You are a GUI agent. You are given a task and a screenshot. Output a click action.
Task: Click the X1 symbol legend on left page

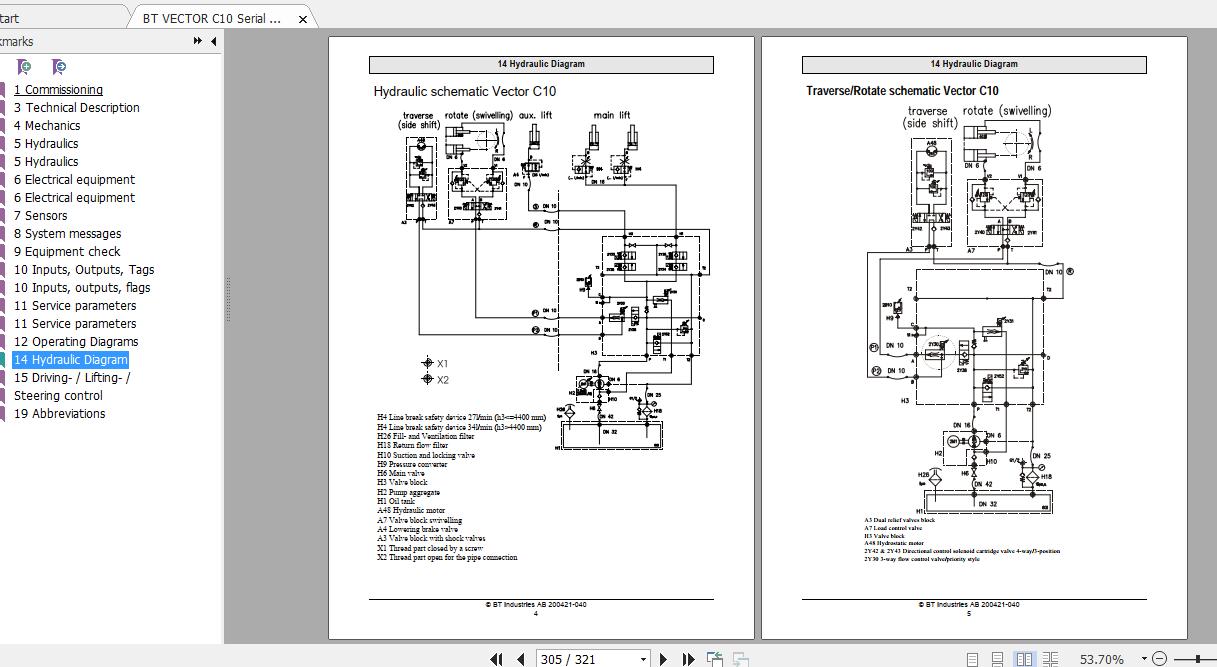pyautogui.click(x=436, y=364)
